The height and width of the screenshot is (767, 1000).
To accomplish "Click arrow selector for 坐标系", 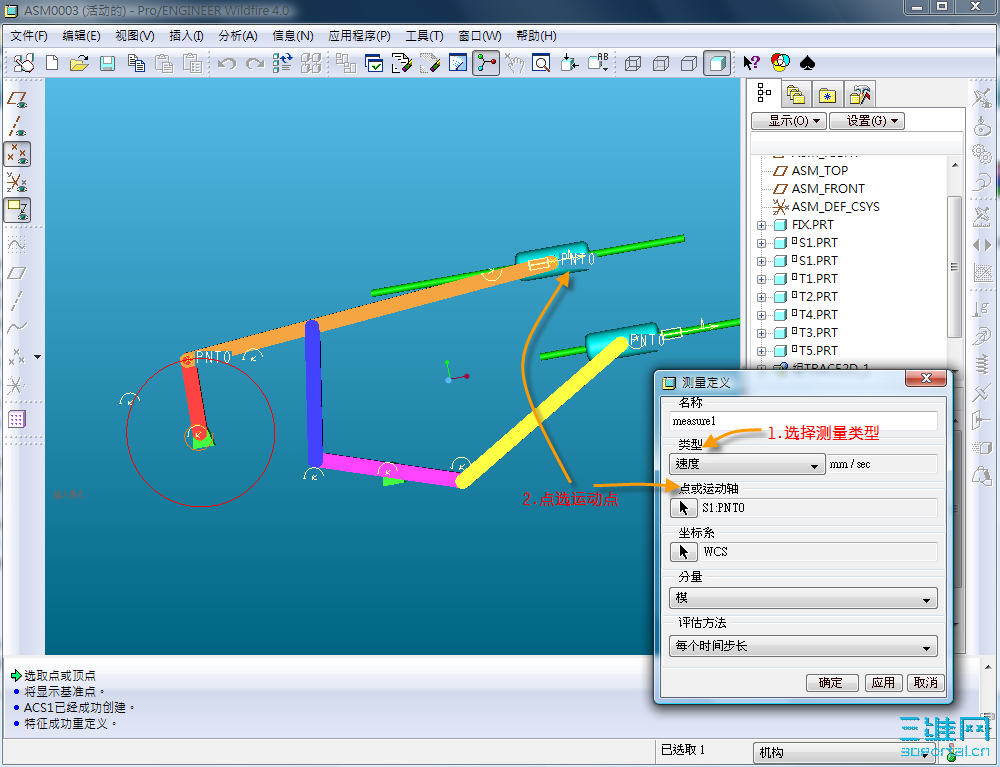I will [x=684, y=552].
